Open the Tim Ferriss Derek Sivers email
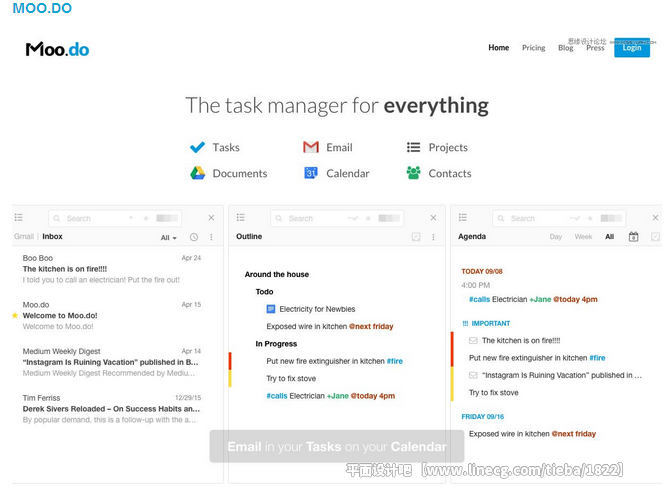 tap(112, 409)
